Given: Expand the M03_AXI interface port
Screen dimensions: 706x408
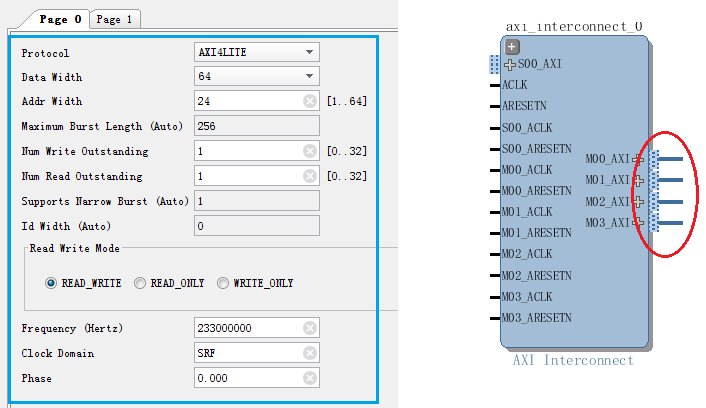Looking at the screenshot, I should tap(638, 222).
